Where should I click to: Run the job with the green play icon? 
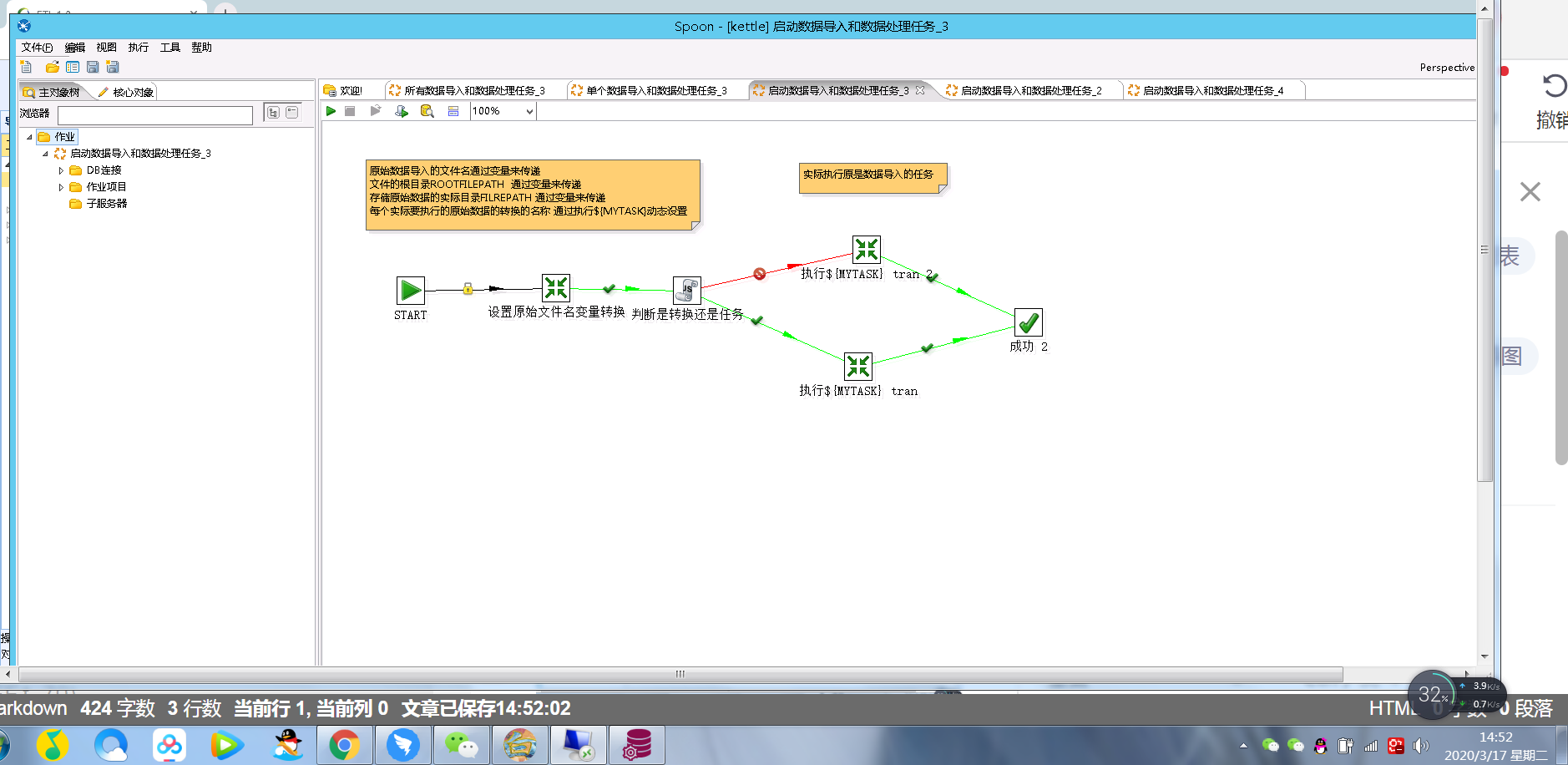coord(331,111)
